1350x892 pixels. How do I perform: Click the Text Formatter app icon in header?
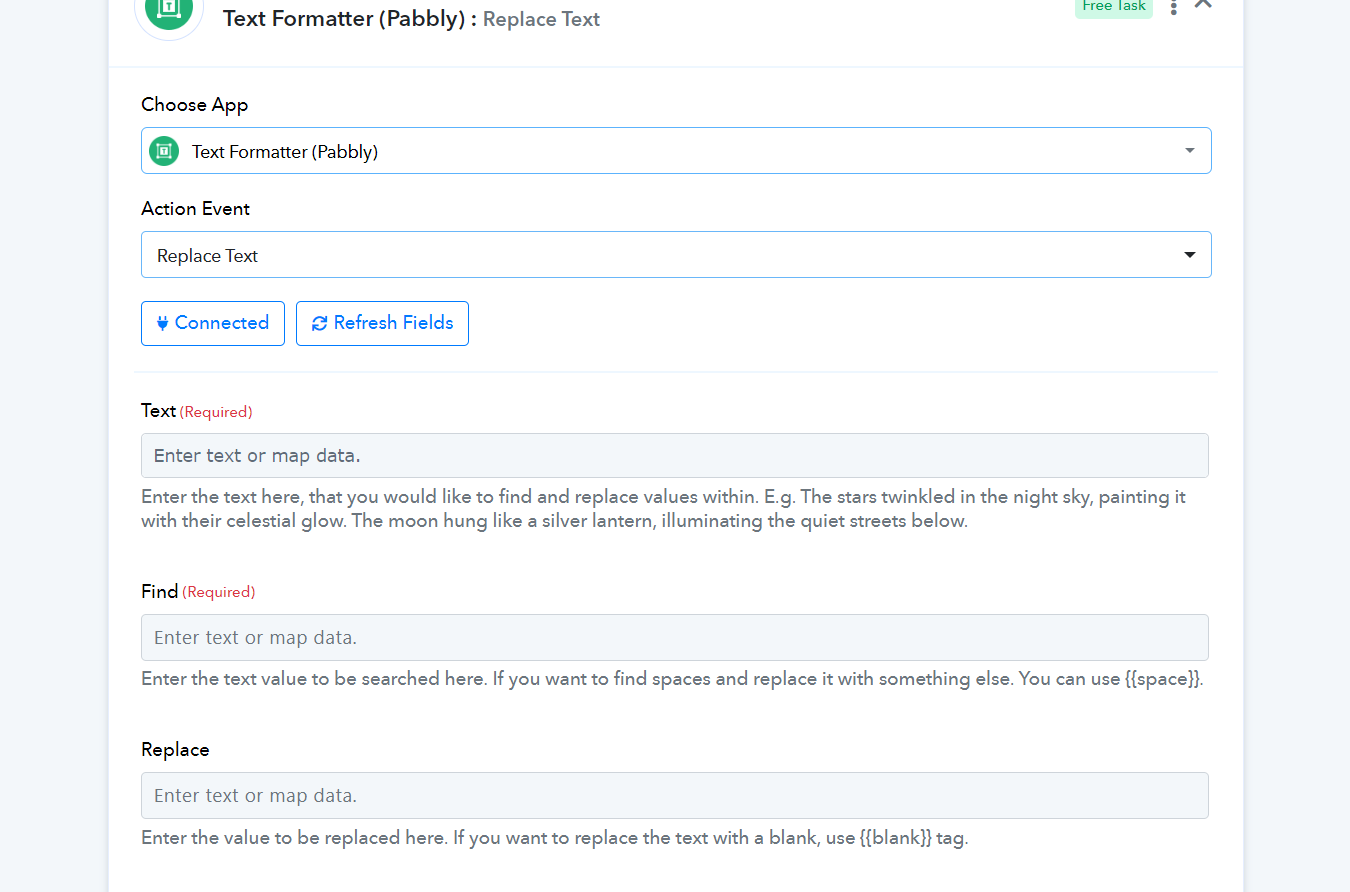[168, 10]
